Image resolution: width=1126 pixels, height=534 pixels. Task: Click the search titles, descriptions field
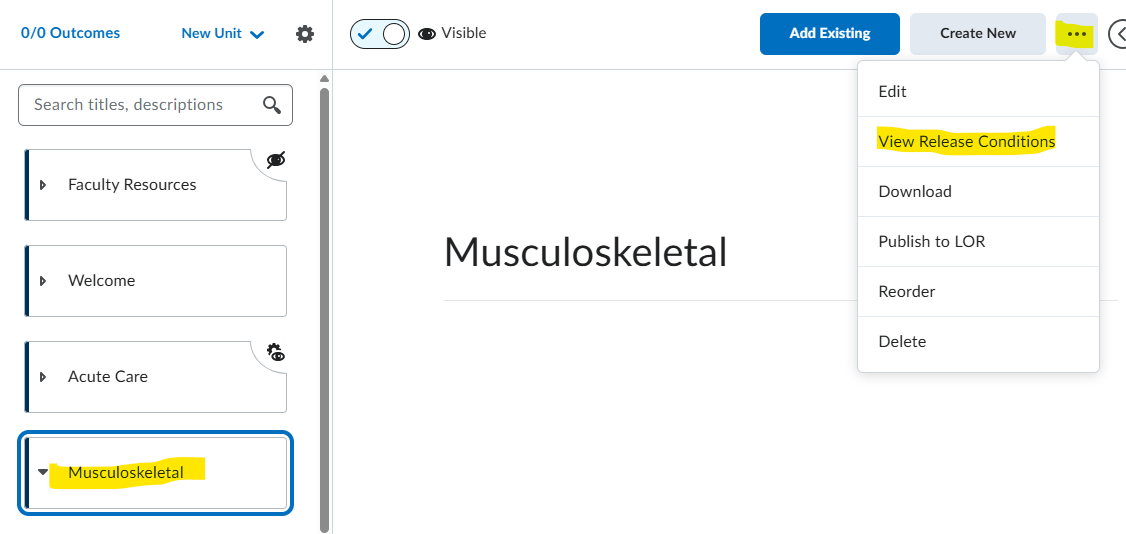(155, 105)
